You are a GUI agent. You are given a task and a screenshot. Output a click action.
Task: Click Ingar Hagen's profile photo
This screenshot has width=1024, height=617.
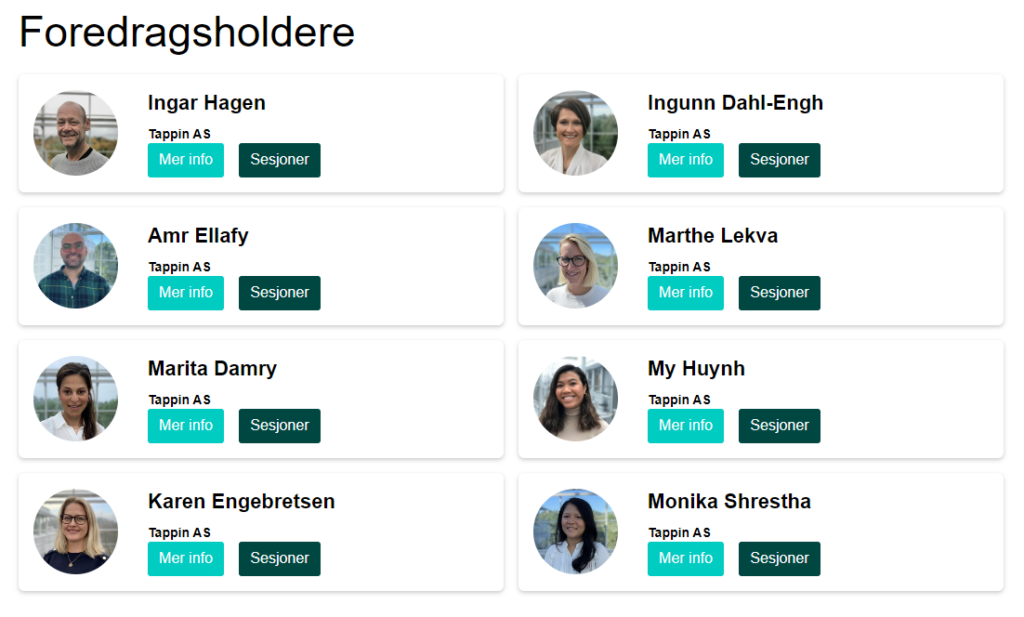pos(76,133)
